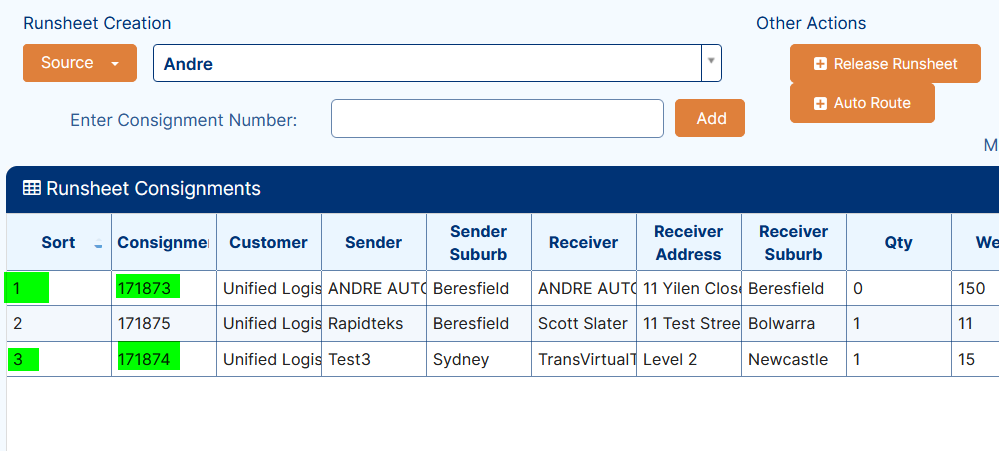Click the Qty column header
999x451 pixels.
898,242
